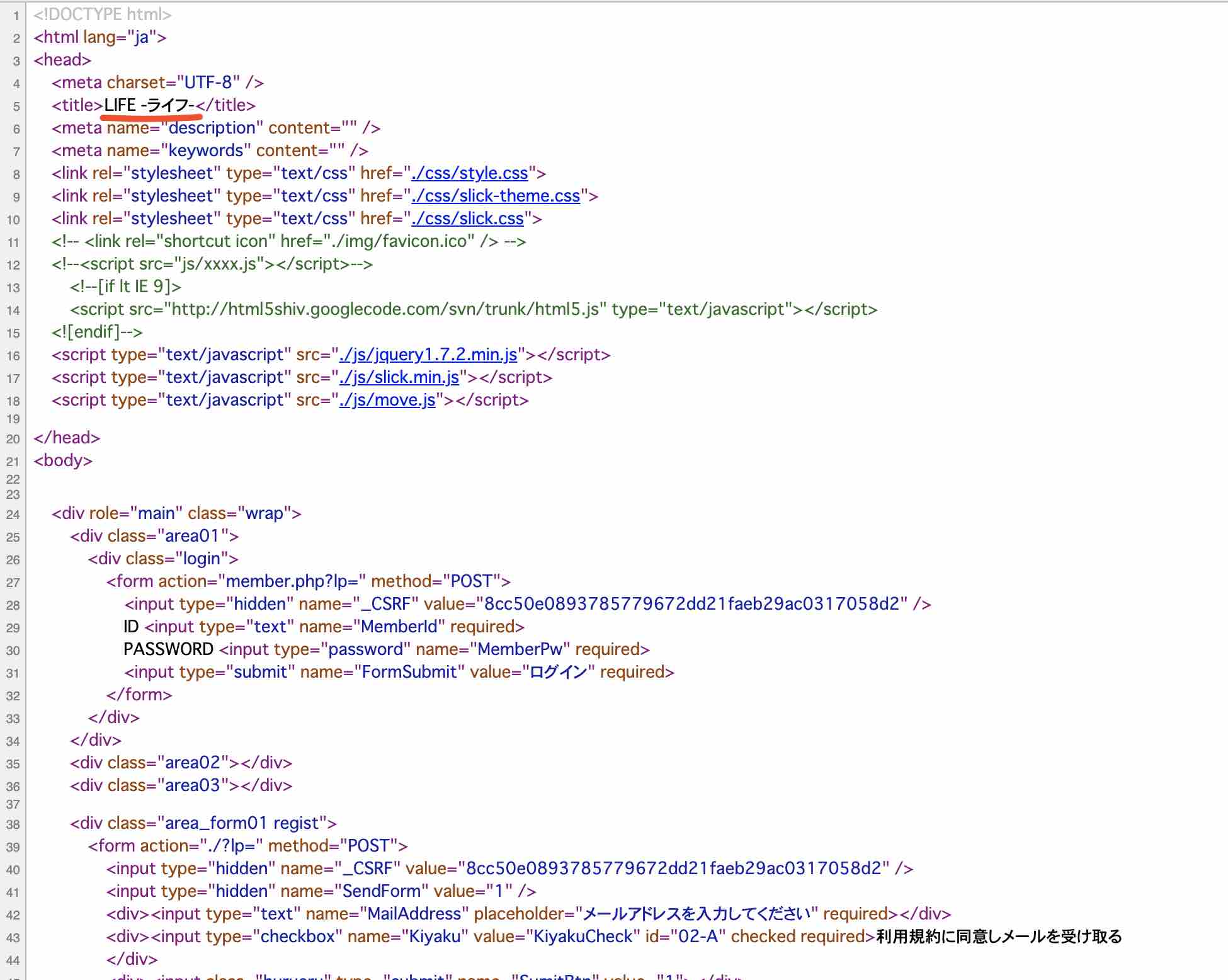Click the opening <head> tag on line 3

tap(62, 60)
